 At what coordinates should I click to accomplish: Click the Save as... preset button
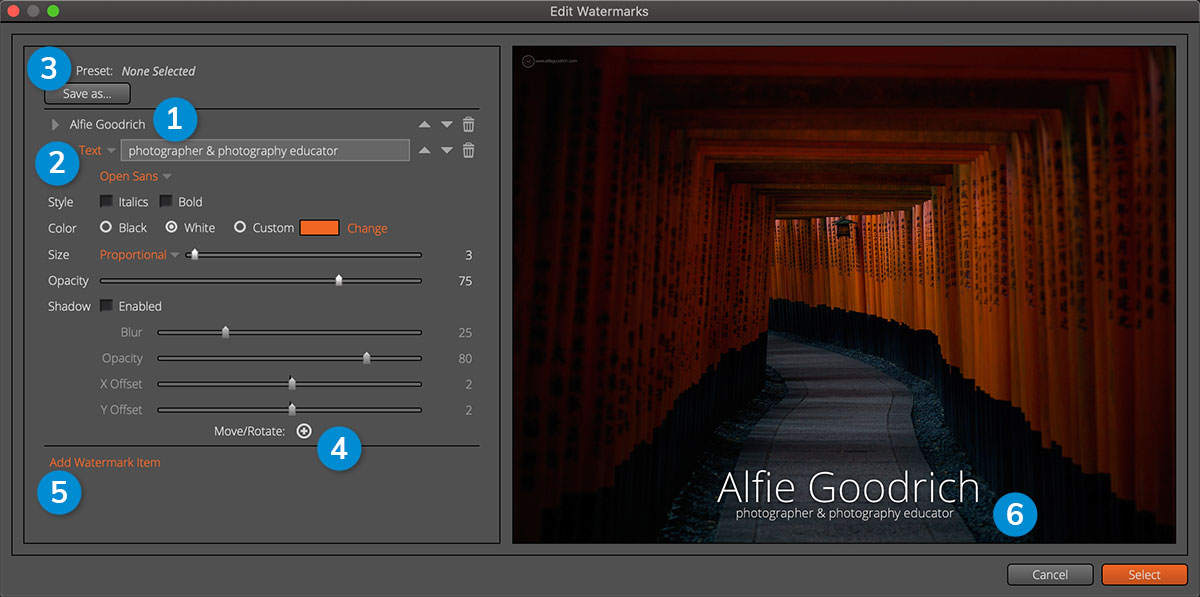point(87,94)
